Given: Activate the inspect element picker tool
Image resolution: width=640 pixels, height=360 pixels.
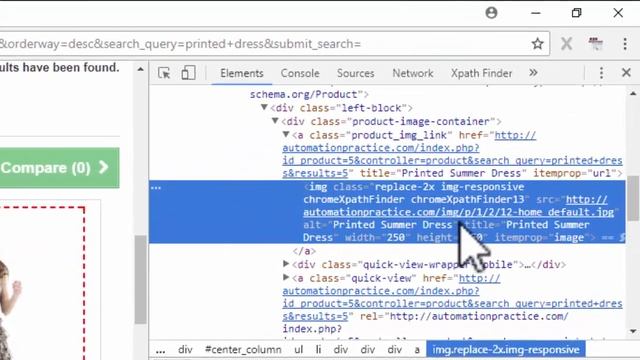Looking at the screenshot, I should 164,73.
